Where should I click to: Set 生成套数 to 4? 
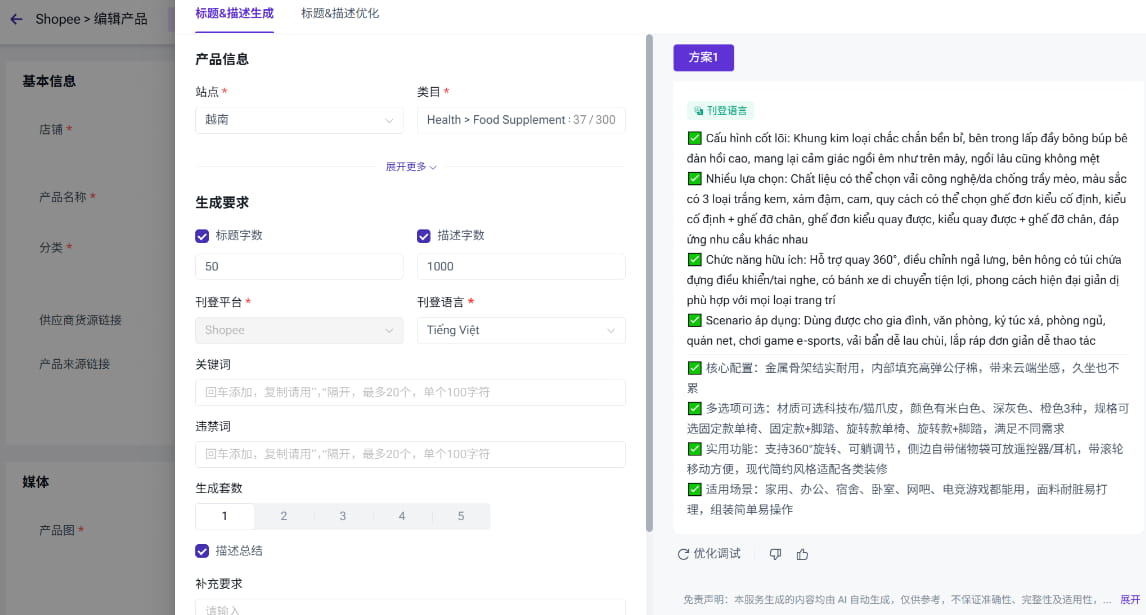[402, 516]
